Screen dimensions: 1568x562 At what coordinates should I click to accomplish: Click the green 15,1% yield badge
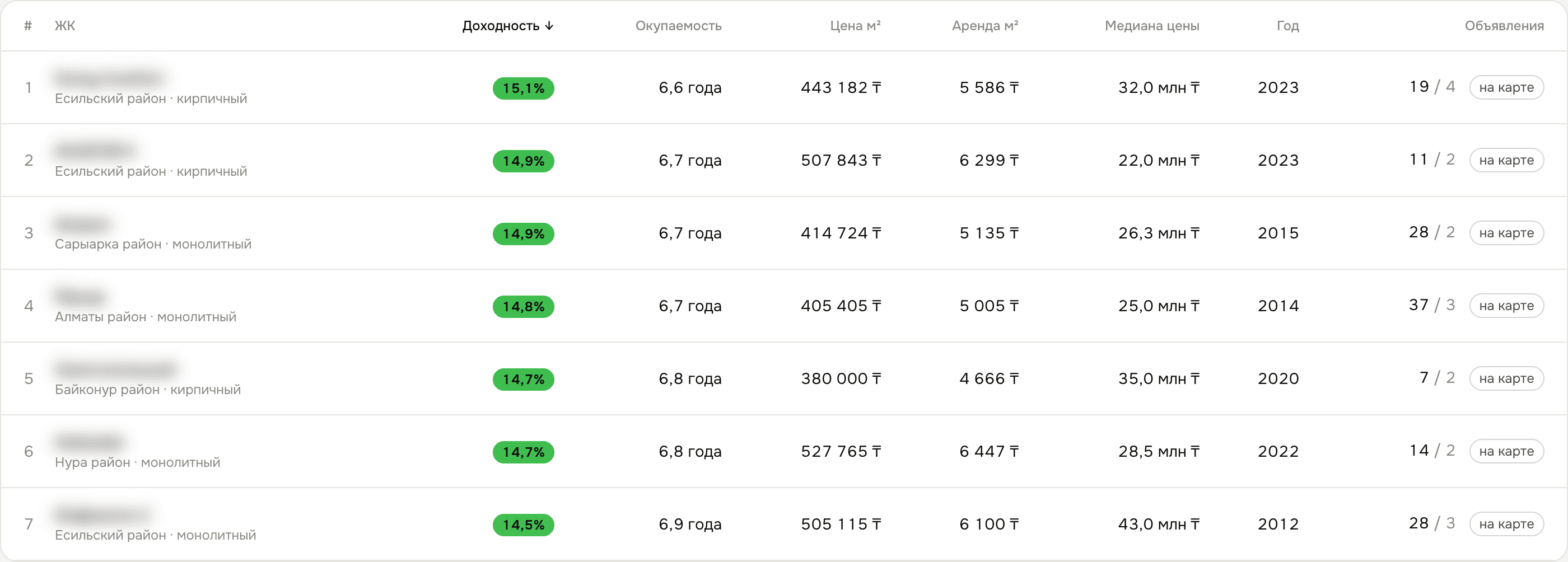click(524, 88)
